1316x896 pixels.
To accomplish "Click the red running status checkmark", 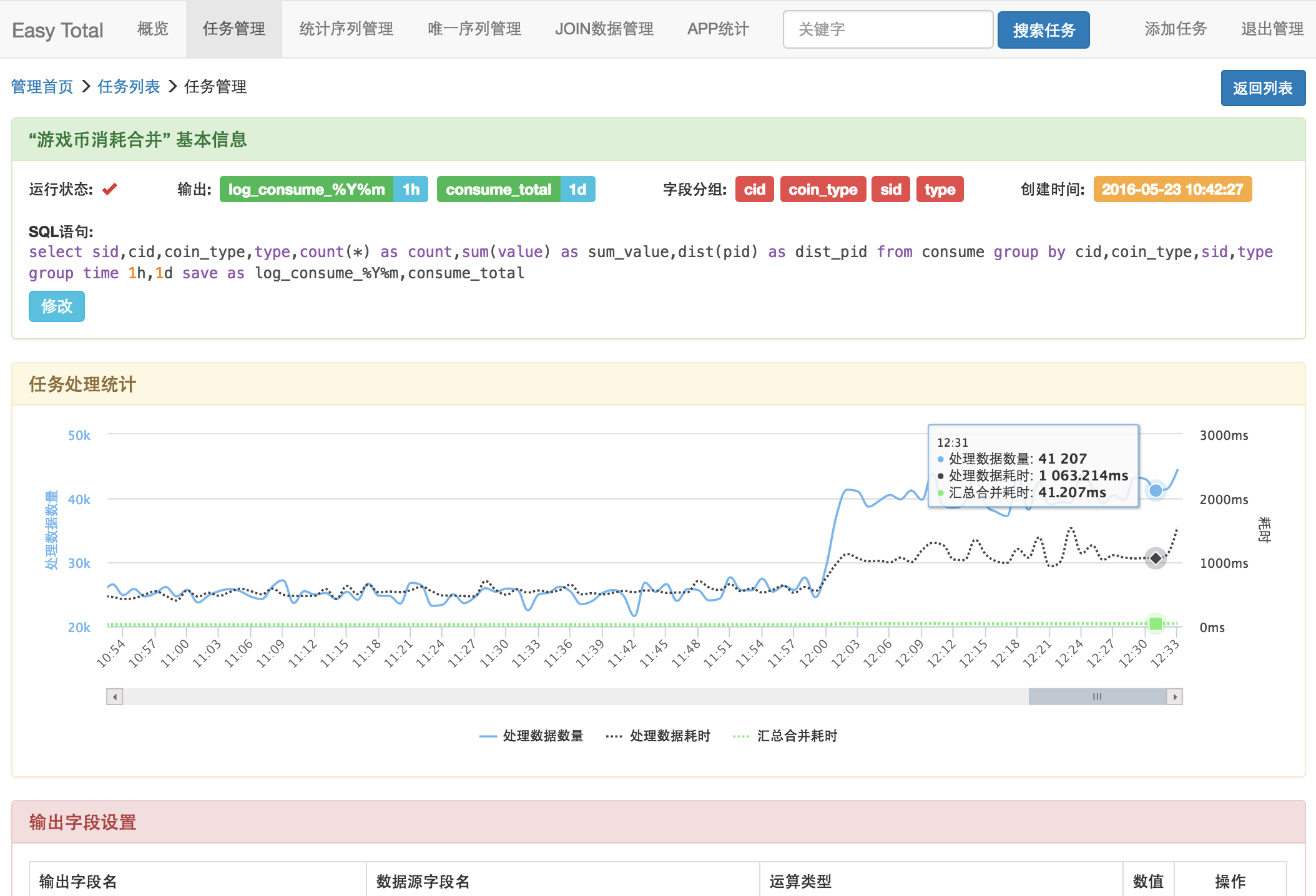I will point(110,189).
